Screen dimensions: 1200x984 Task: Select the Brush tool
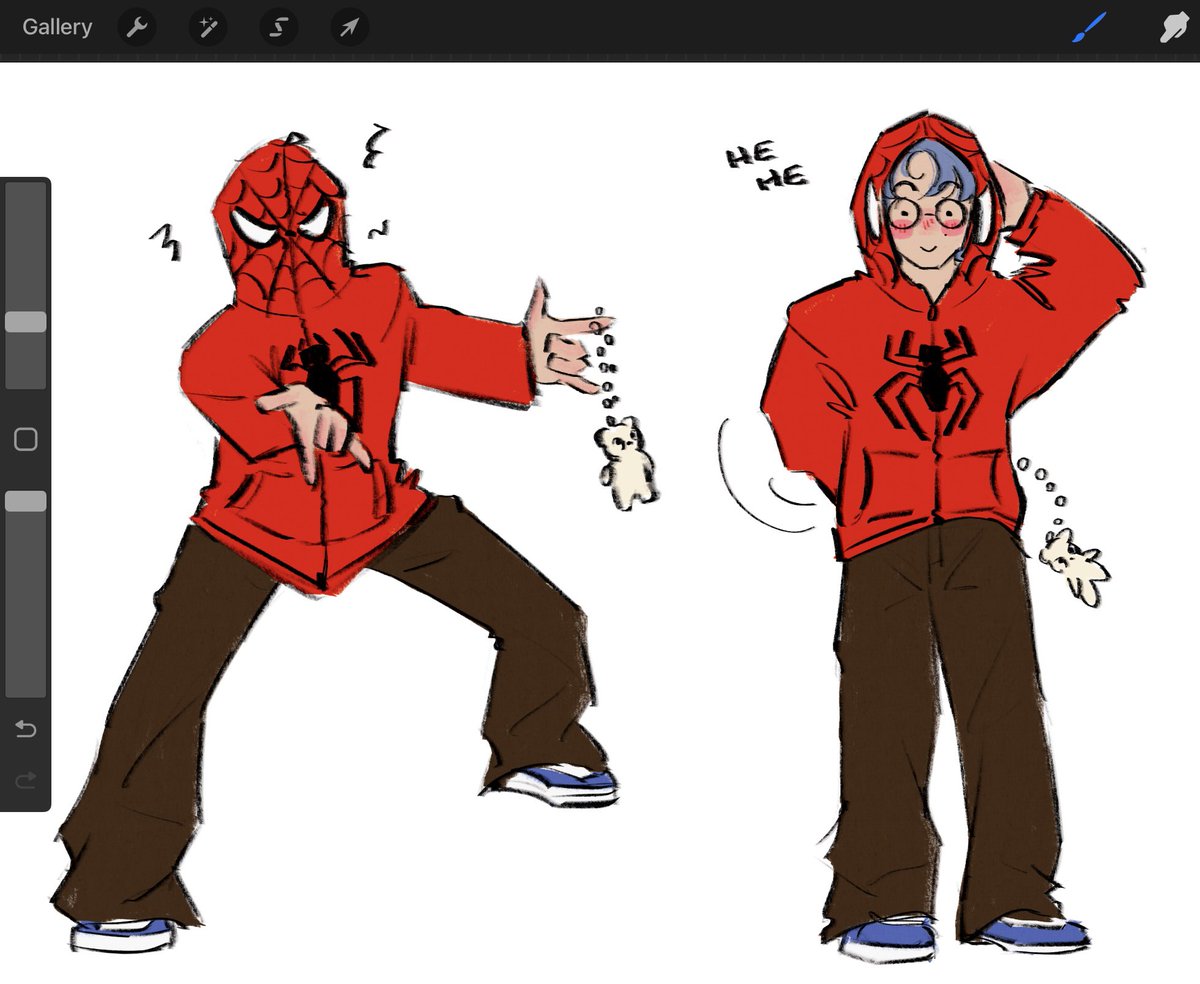[1089, 28]
